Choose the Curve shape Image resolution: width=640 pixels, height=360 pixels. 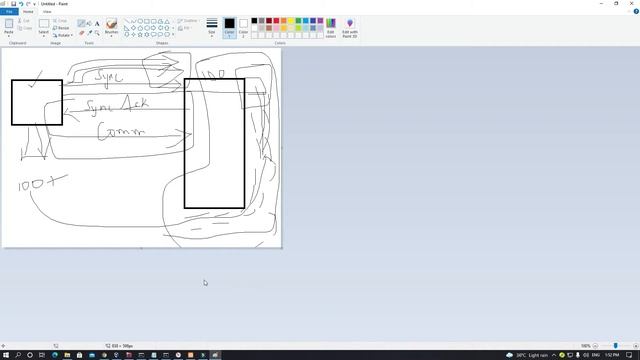pos(133,21)
